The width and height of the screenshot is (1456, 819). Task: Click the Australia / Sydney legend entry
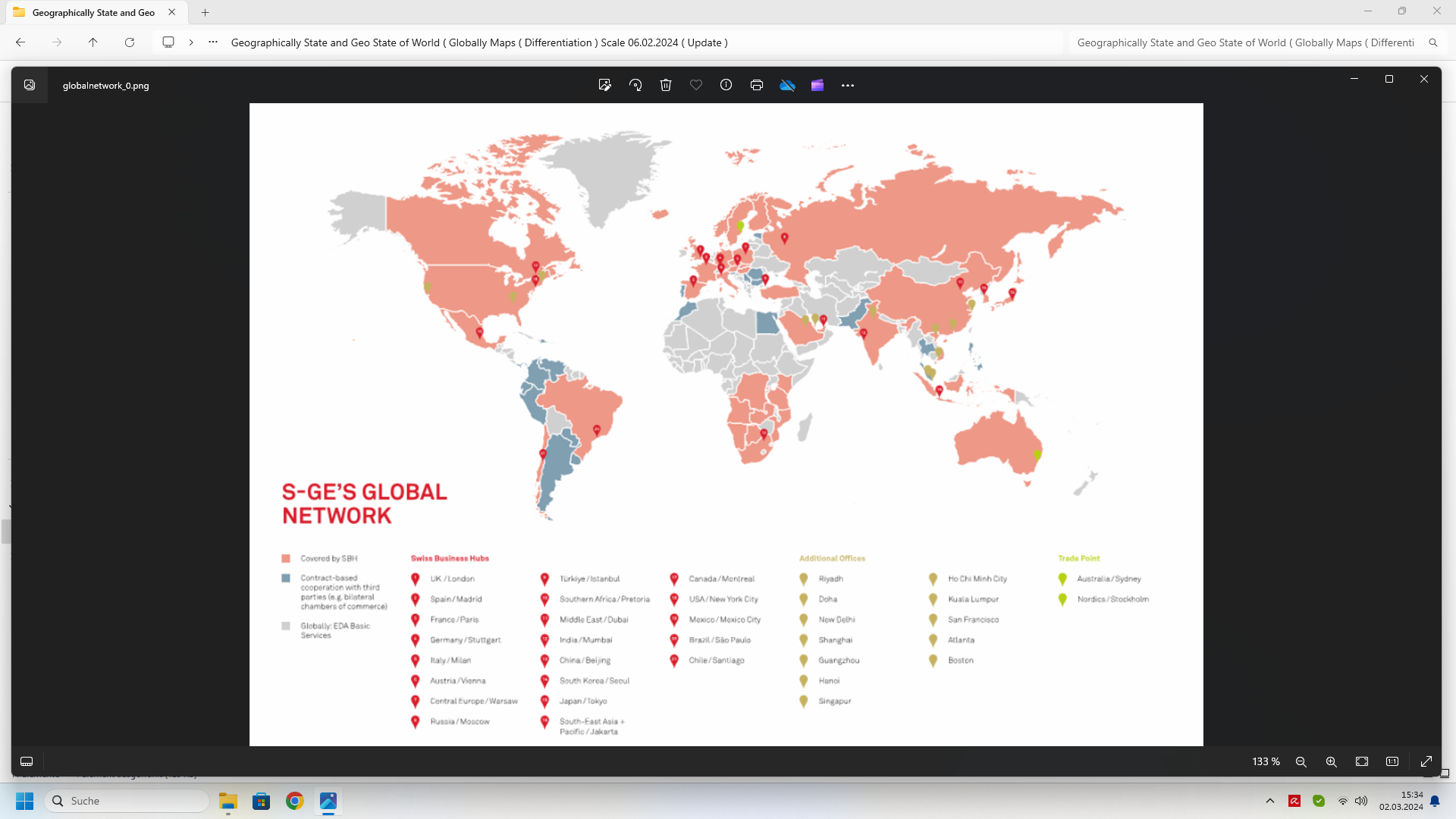tap(1109, 579)
